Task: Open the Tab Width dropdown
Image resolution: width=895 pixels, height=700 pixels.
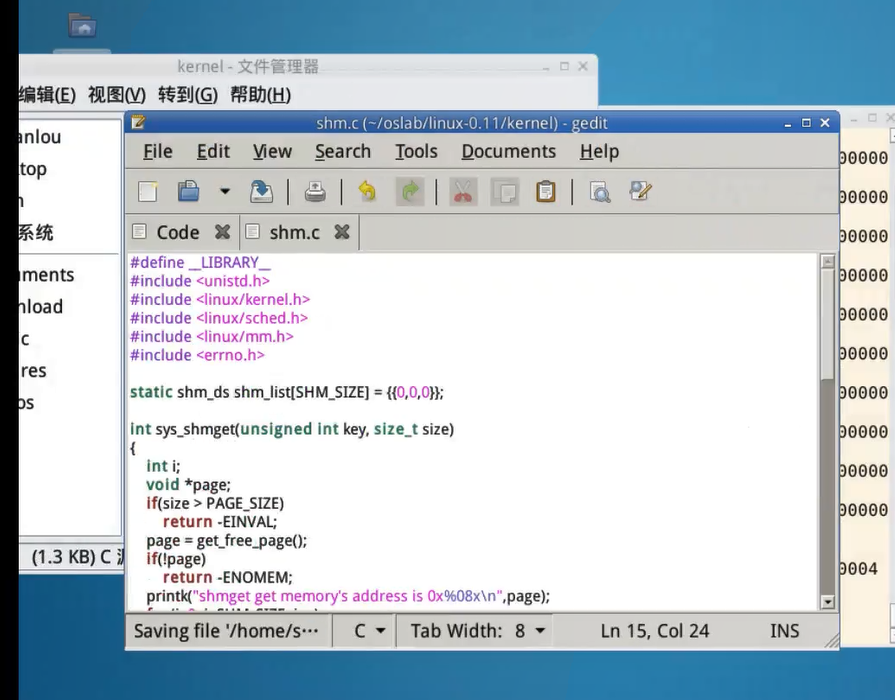Action: click(478, 631)
